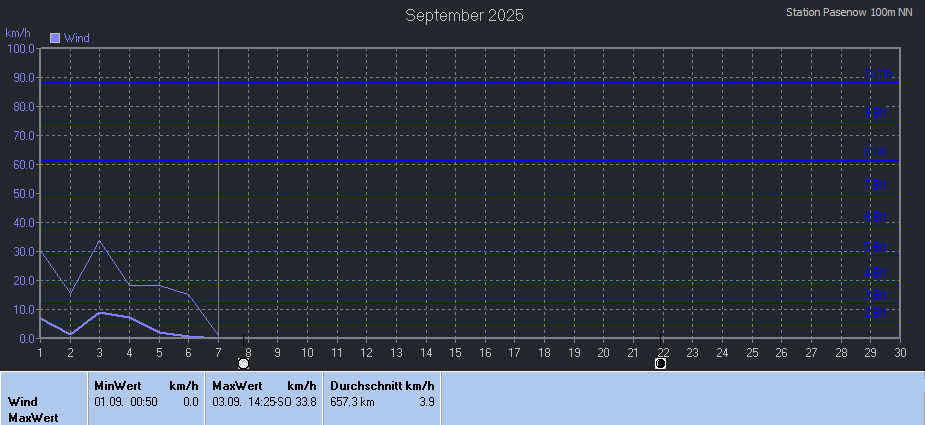
Task: Select the 90.0 y-axis value
Action: 23,77
